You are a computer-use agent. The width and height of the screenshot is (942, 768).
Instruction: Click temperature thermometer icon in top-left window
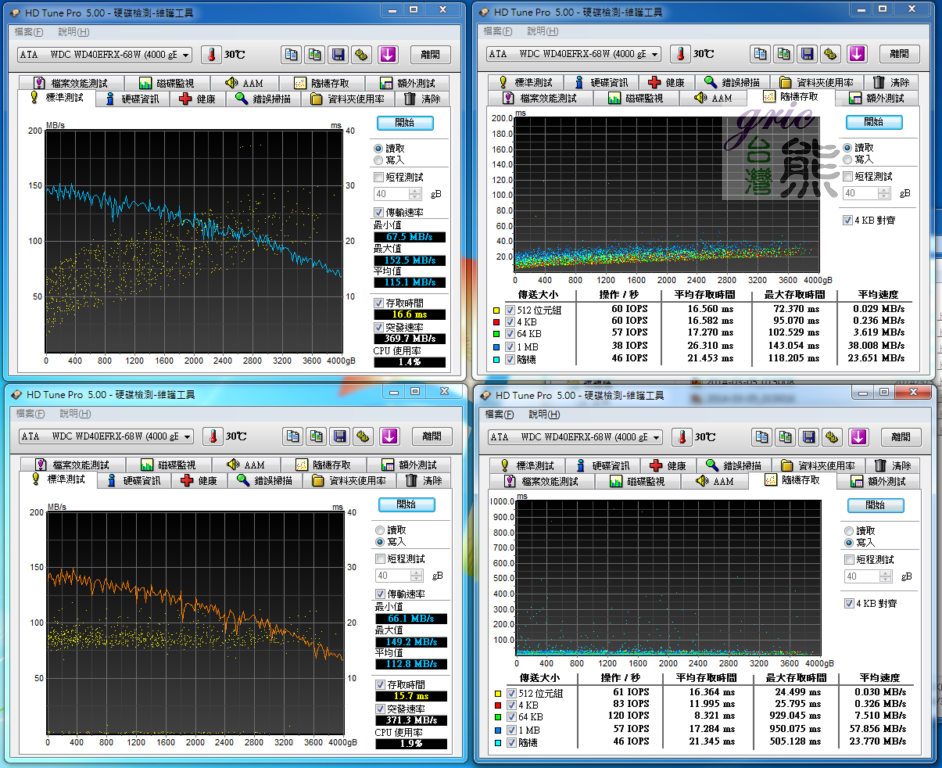(x=212, y=54)
